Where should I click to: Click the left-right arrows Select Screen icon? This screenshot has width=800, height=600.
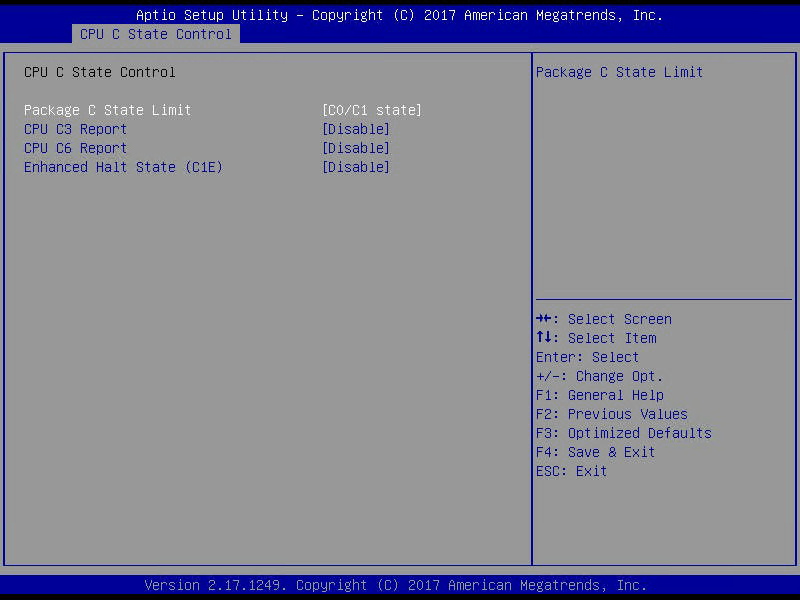tap(545, 319)
